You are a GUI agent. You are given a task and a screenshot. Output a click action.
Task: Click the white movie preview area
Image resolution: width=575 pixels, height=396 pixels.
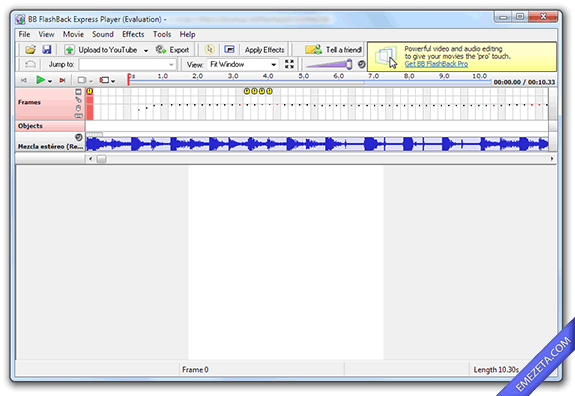click(x=286, y=263)
